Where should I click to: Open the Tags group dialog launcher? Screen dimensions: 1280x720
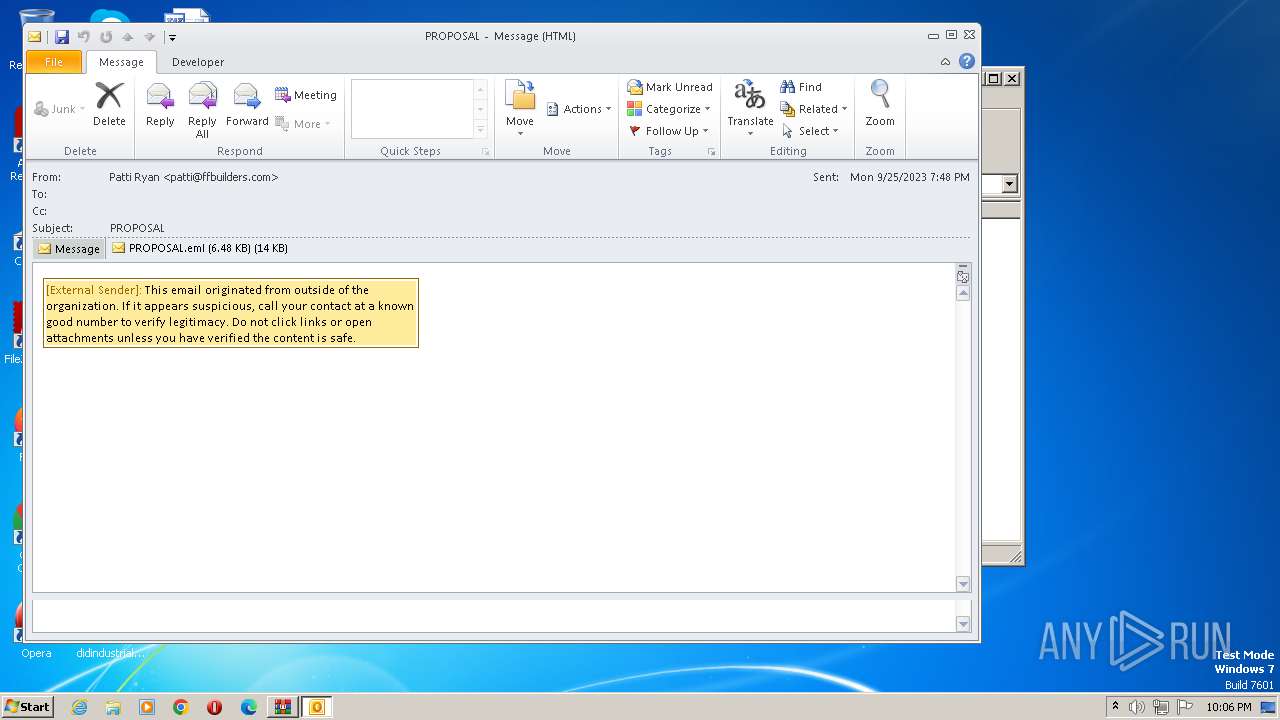[712, 152]
